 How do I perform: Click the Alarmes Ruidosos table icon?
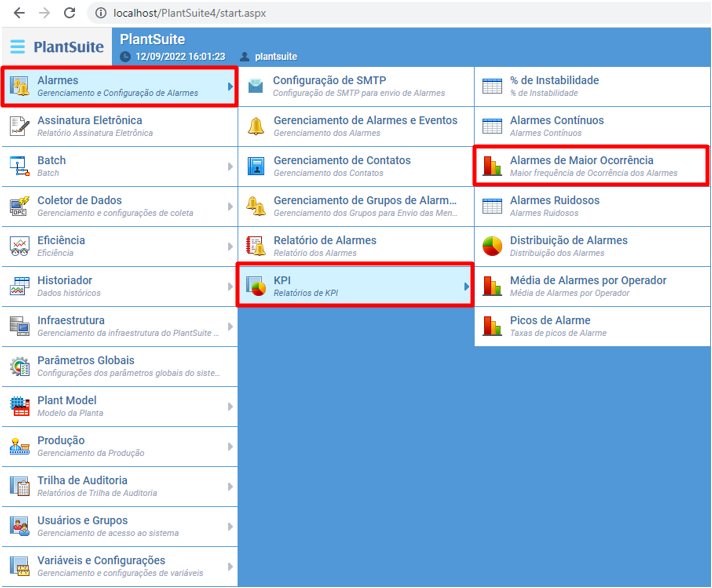click(492, 206)
